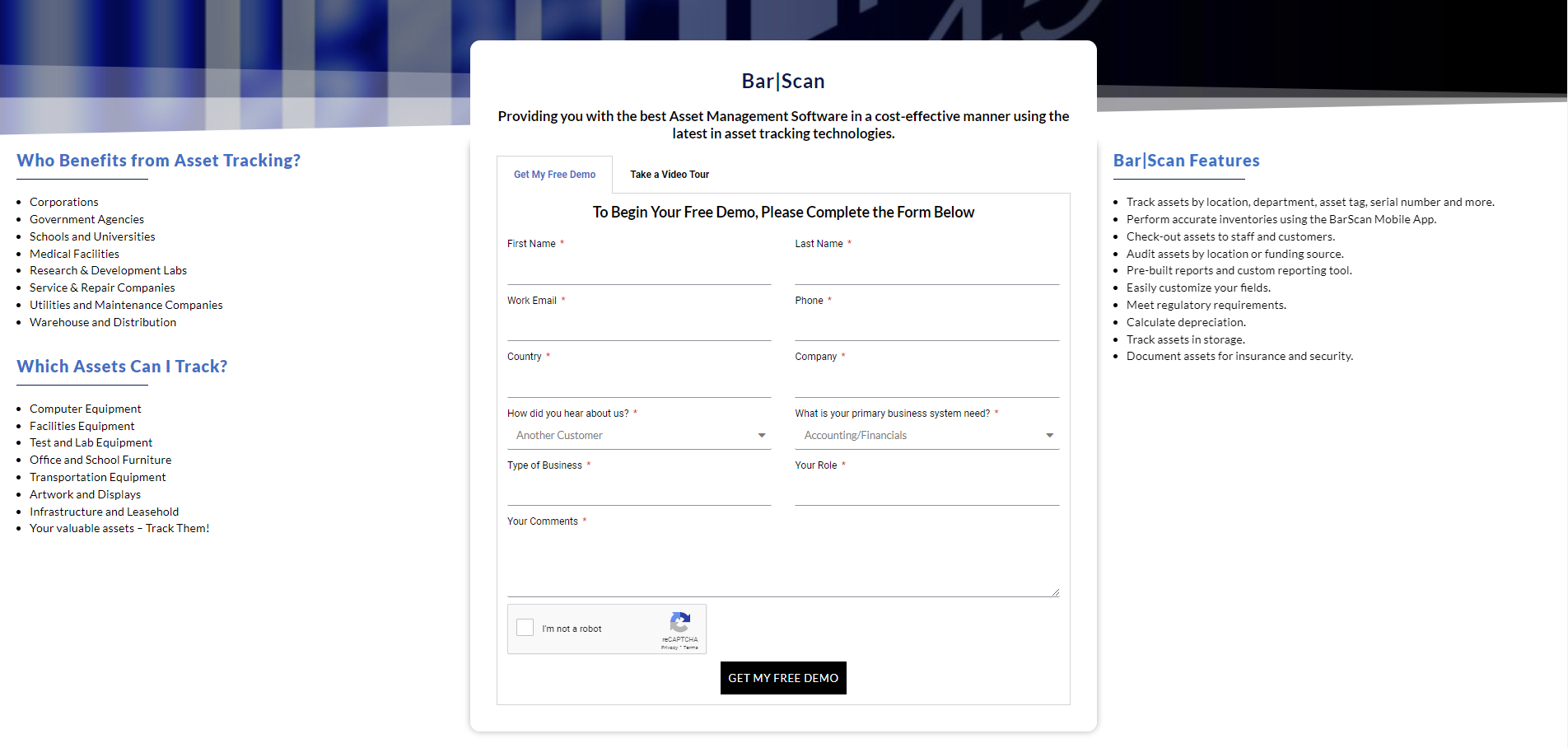Click the Pre-built reports feature line

[x=1239, y=270]
